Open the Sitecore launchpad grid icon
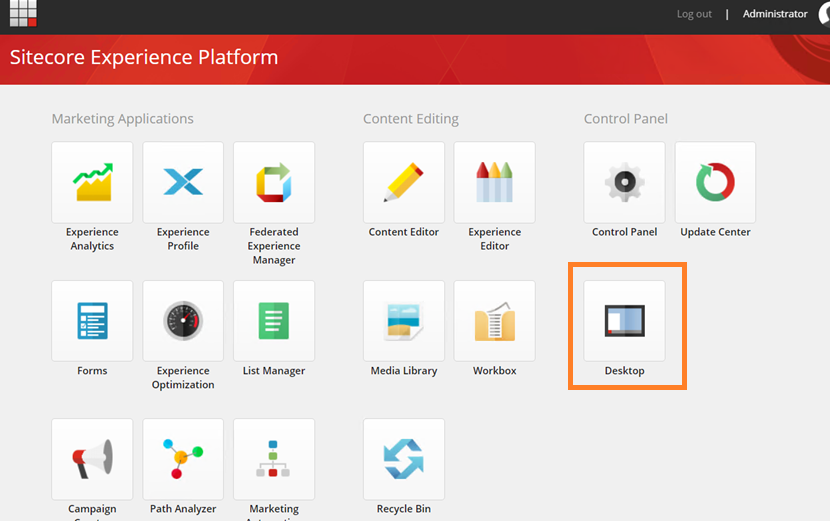 tap(23, 13)
